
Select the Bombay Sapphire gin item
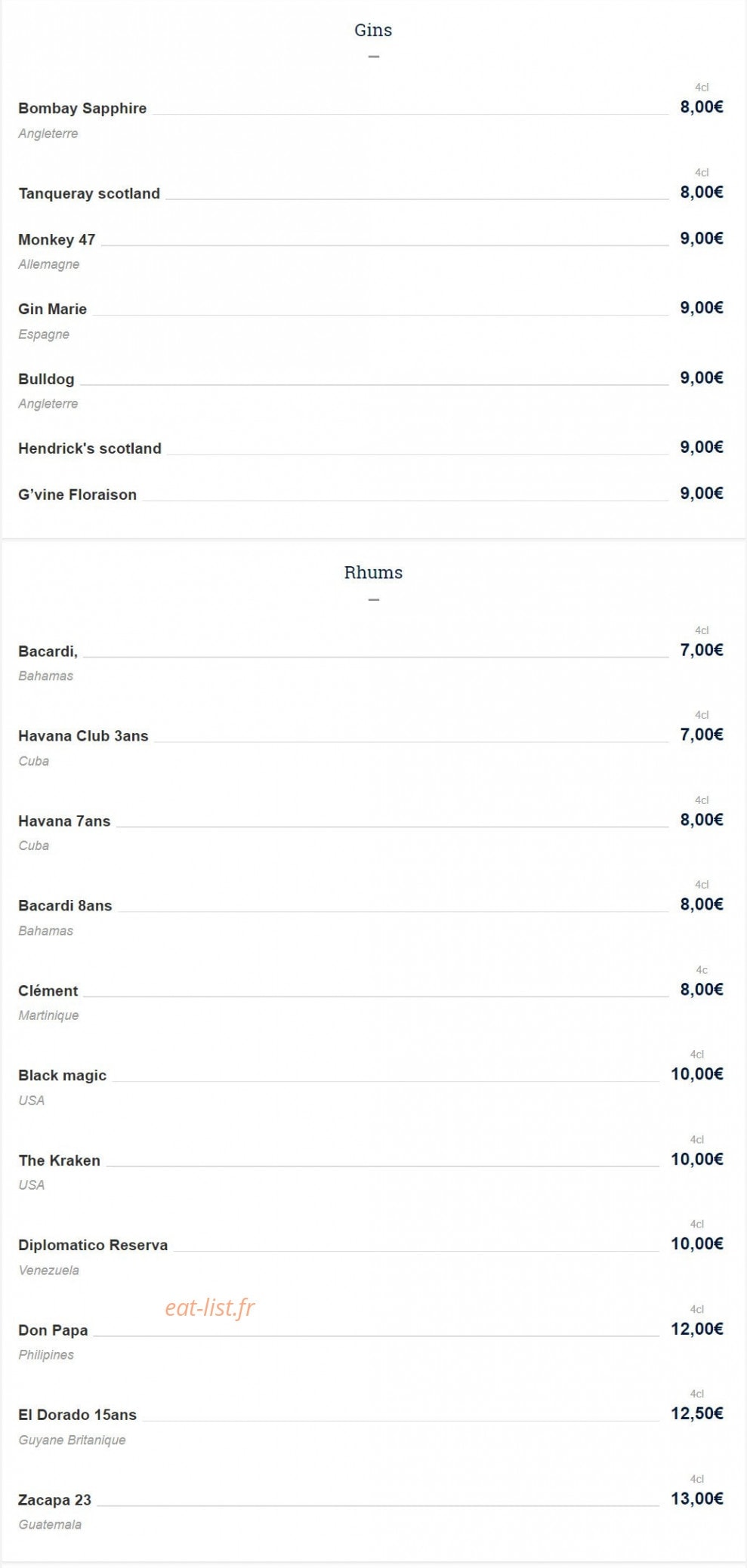tap(82, 108)
